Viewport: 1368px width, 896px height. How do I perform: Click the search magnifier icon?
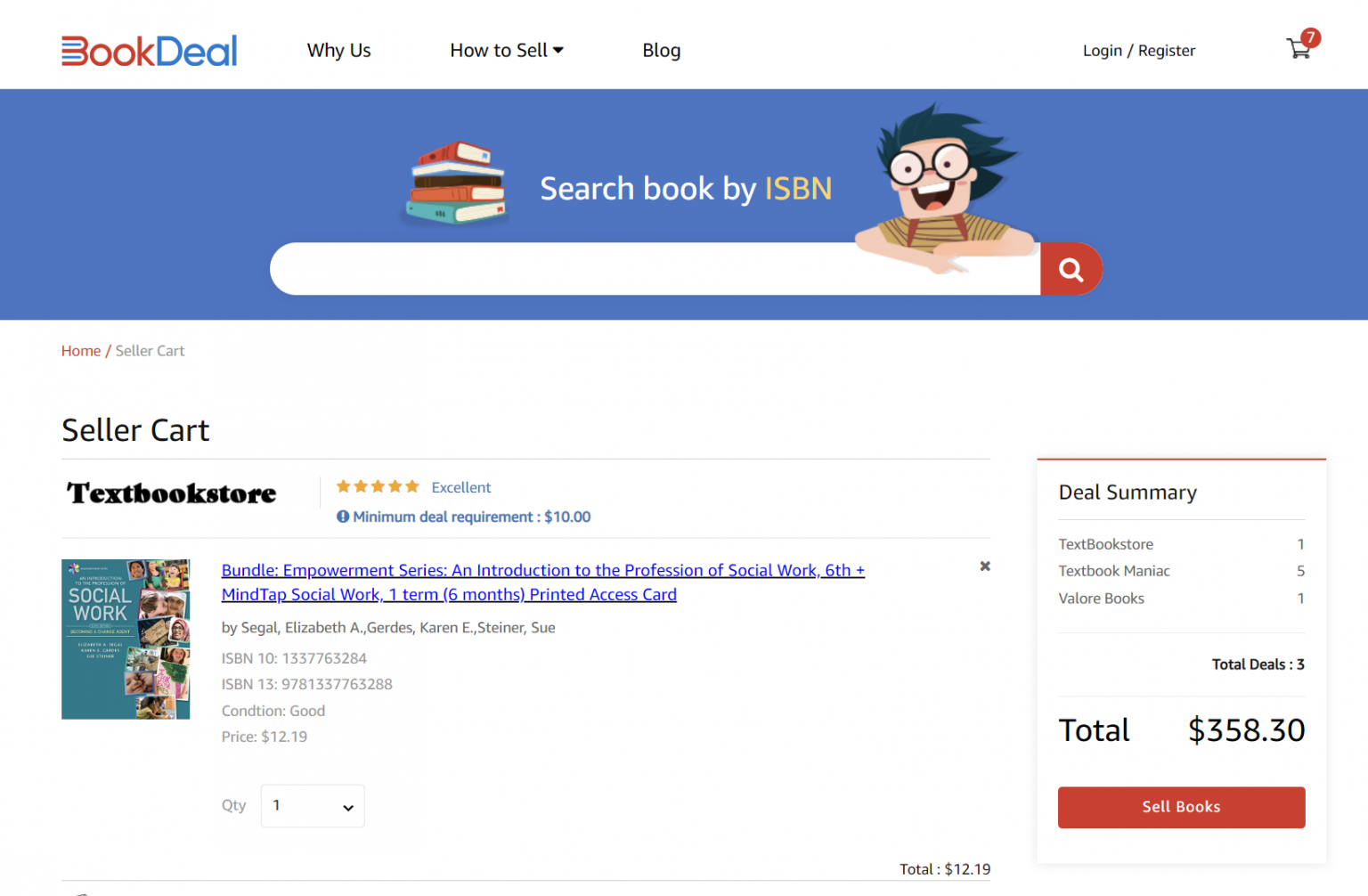(1071, 268)
